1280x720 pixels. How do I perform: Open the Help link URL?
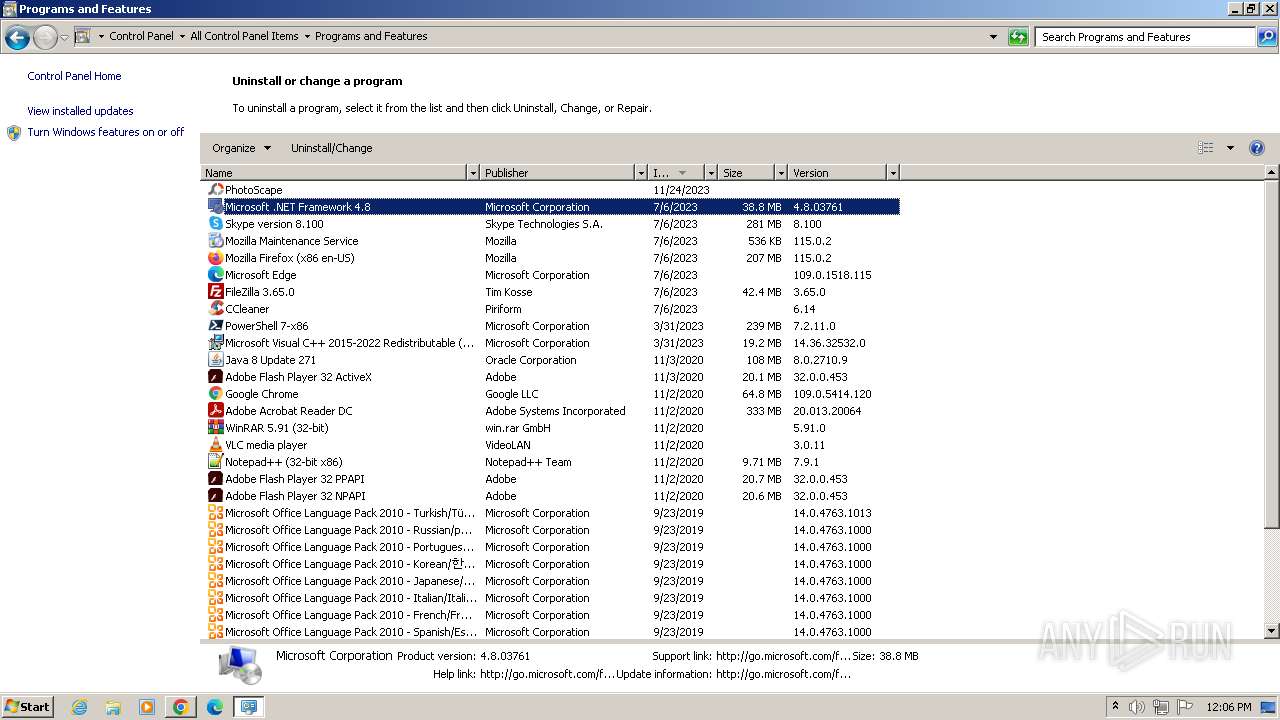click(x=547, y=674)
